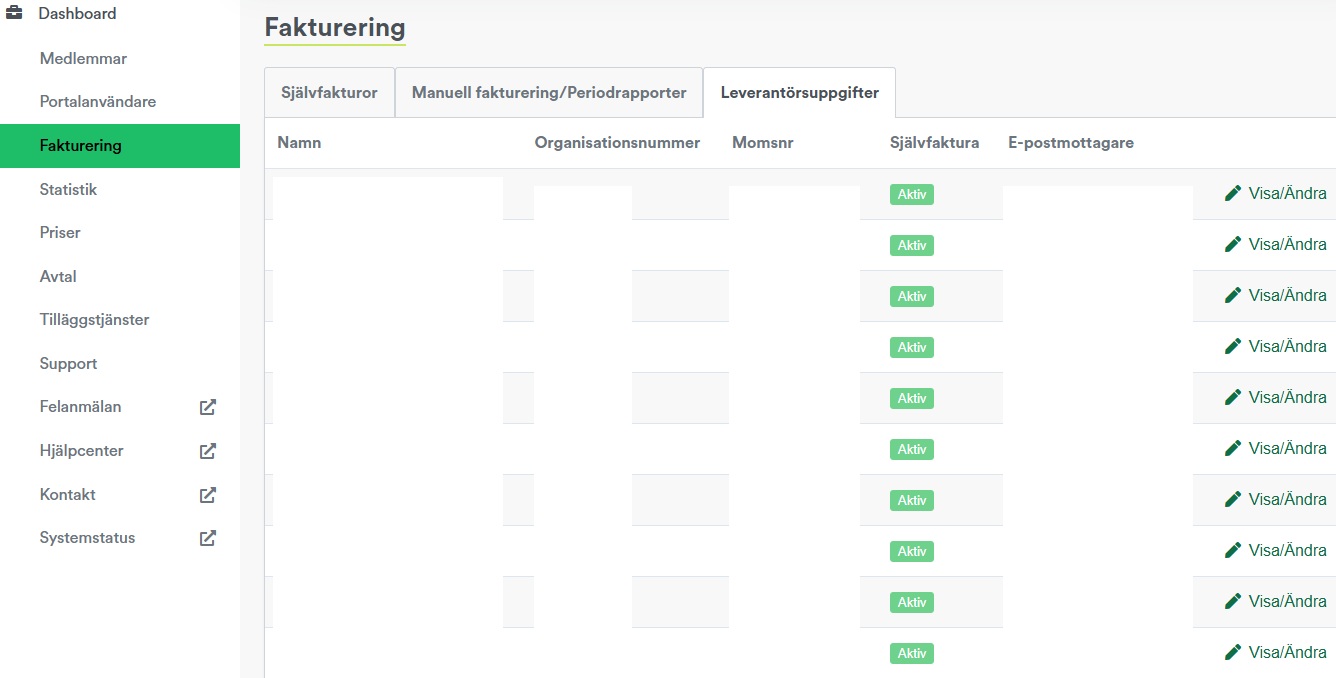Open Medlemmar in the sidebar
Image resolution: width=1336 pixels, height=678 pixels.
coord(83,59)
